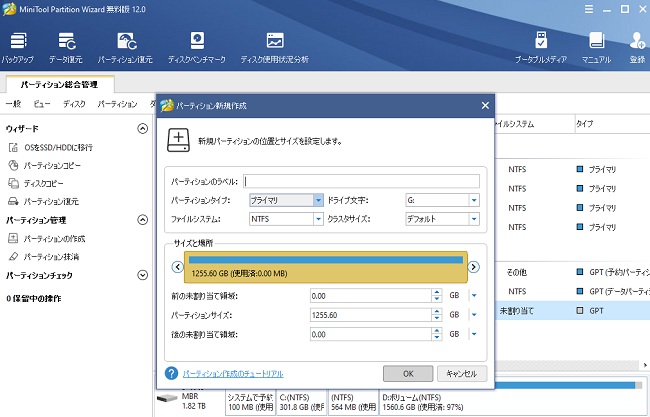
Task: Click scroll right arrow of partition list
Action: point(645,365)
